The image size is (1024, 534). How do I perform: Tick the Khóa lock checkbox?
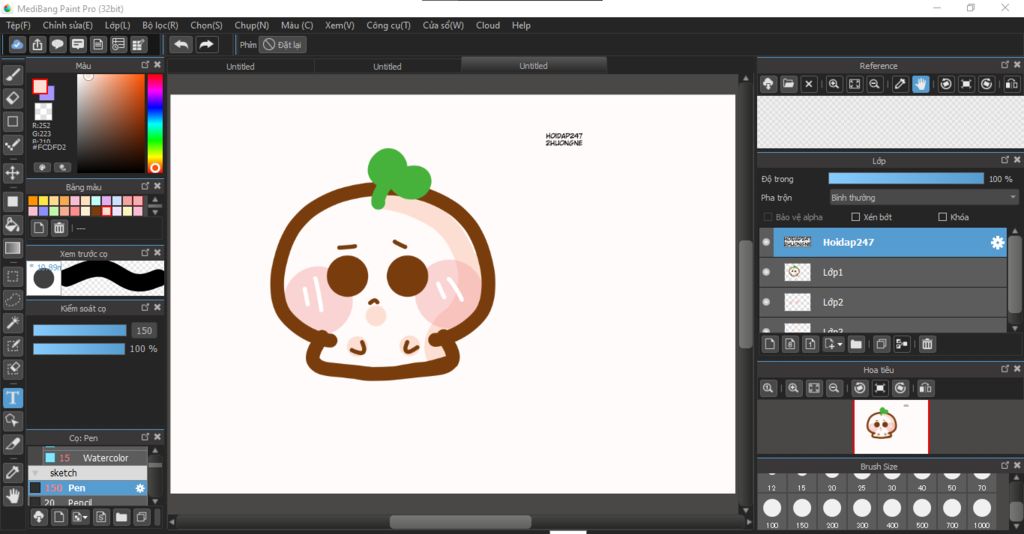coord(942,217)
